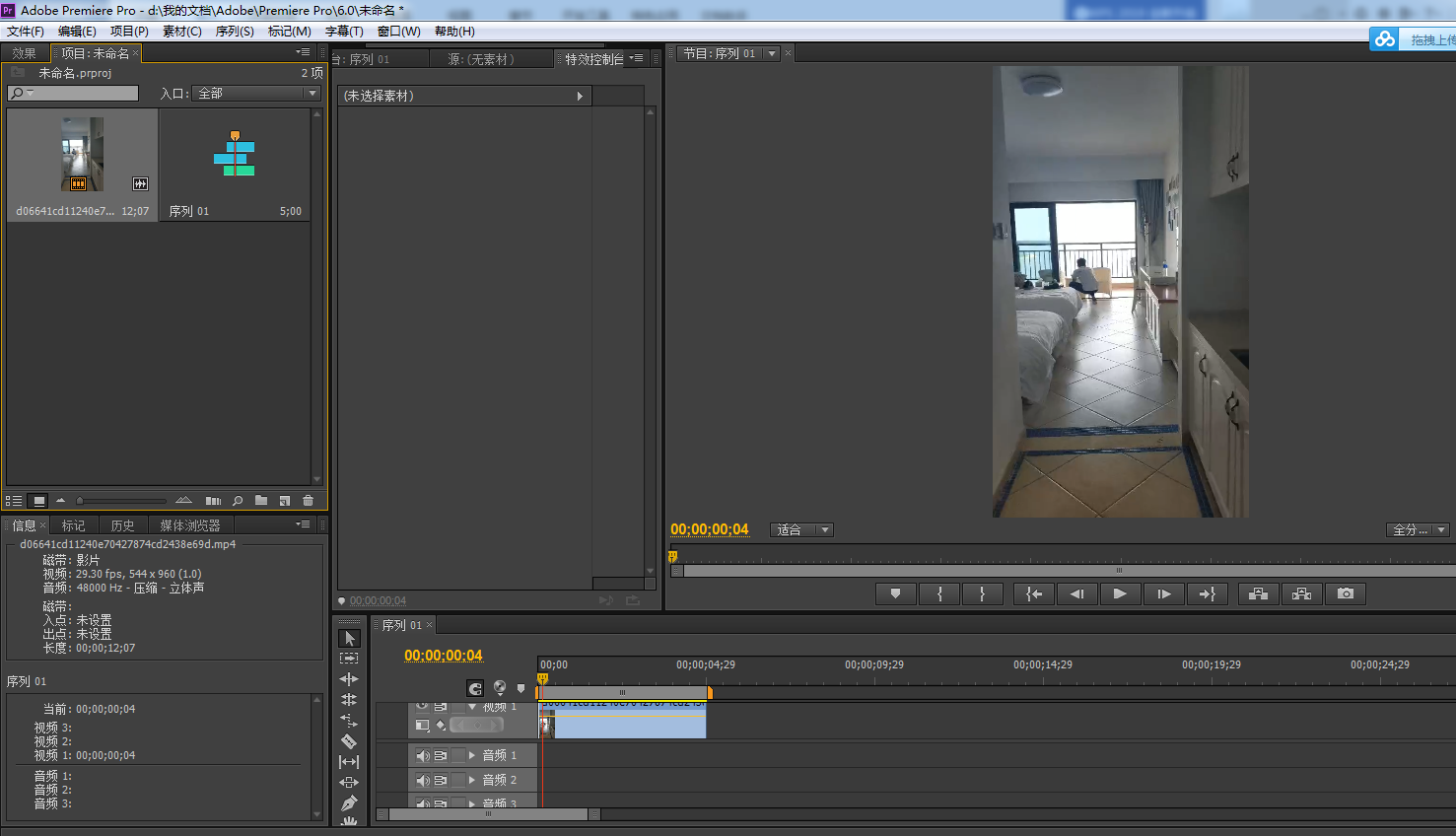Choose the Track Select tool
This screenshot has height=836, width=1456.
click(x=349, y=658)
